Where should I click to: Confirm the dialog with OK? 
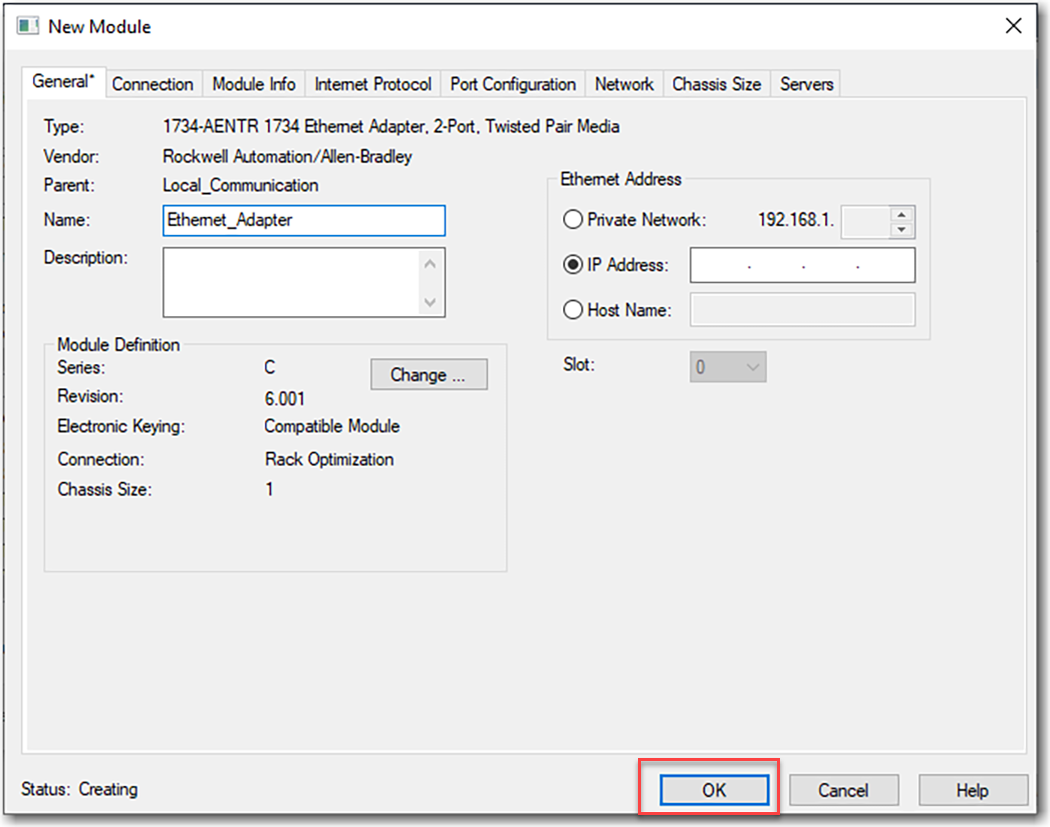click(714, 790)
